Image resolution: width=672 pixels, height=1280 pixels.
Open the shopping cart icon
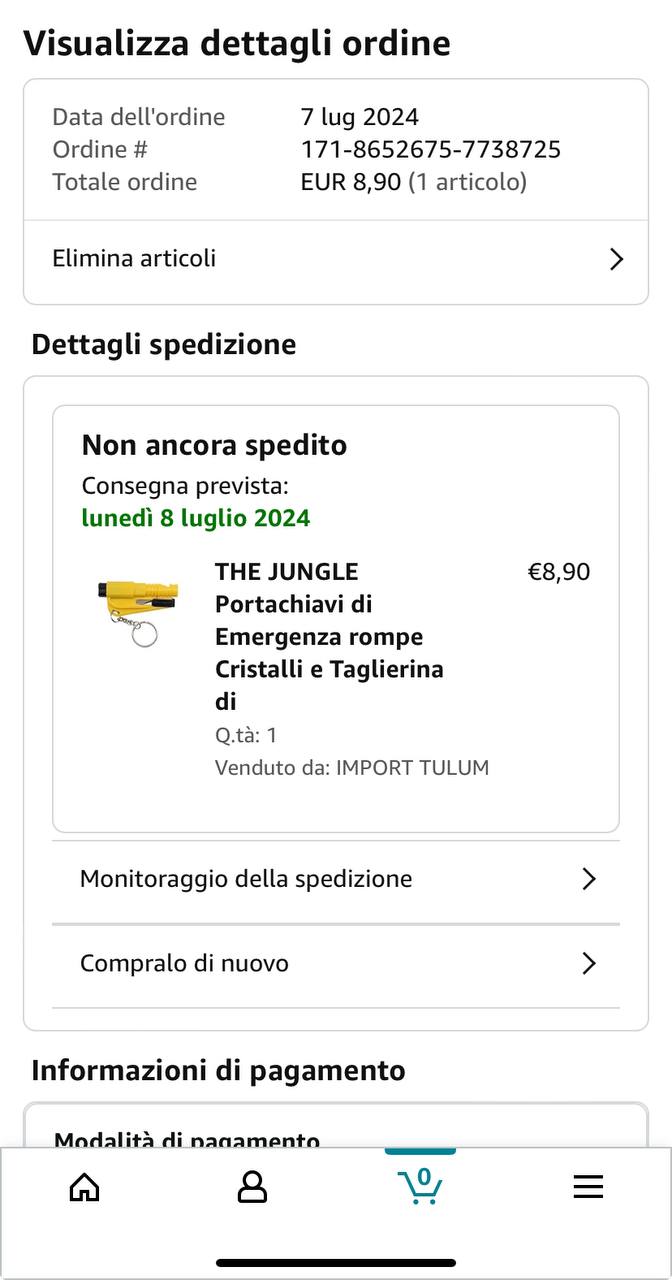[x=420, y=1186]
